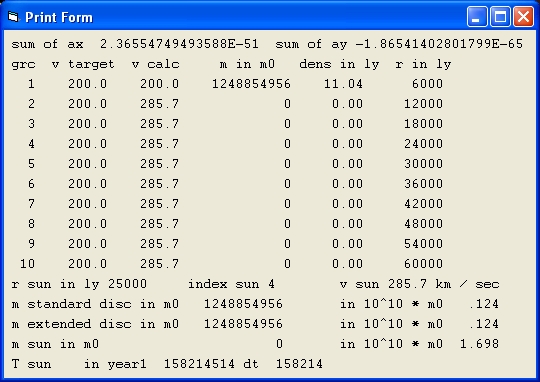Image resolution: width=540 pixels, height=382 pixels.
Task: Click mass value 1248854956 in row 1
Action: click(251, 84)
